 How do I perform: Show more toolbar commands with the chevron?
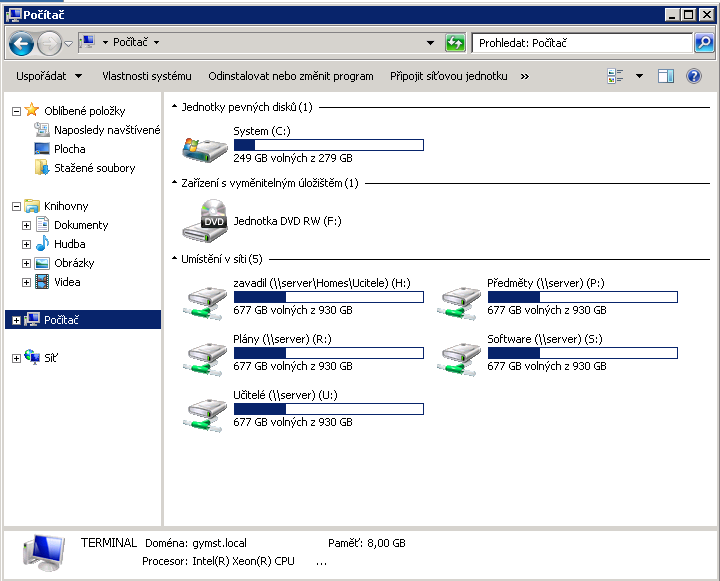coord(524,76)
